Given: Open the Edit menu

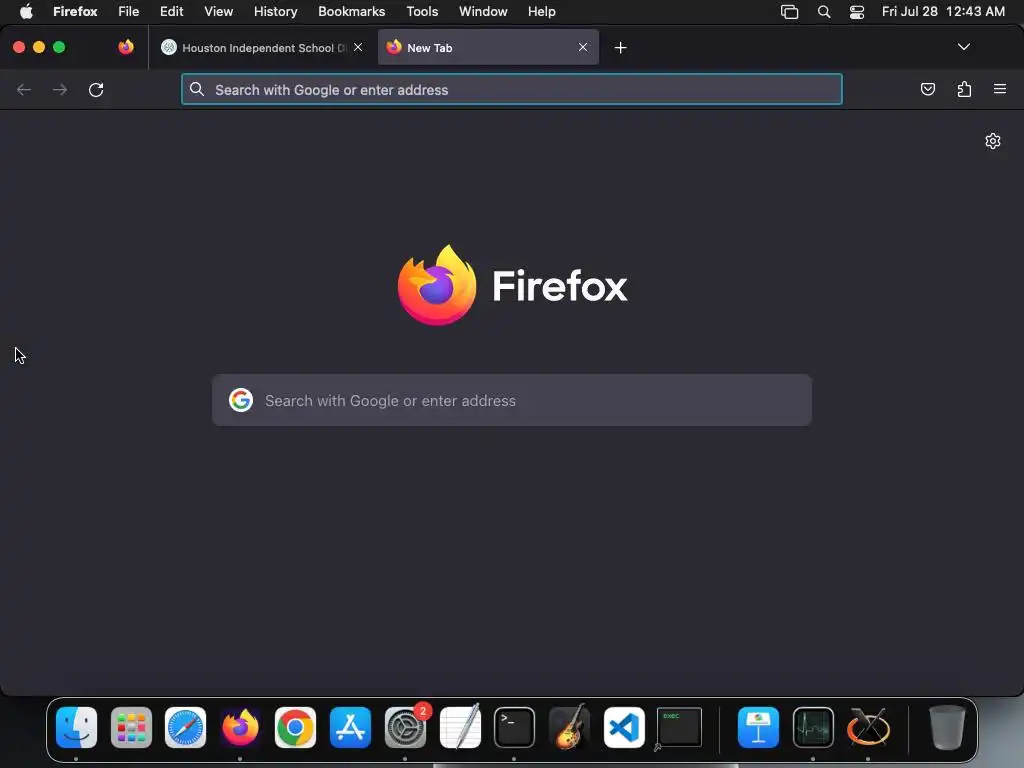Looking at the screenshot, I should tap(172, 12).
